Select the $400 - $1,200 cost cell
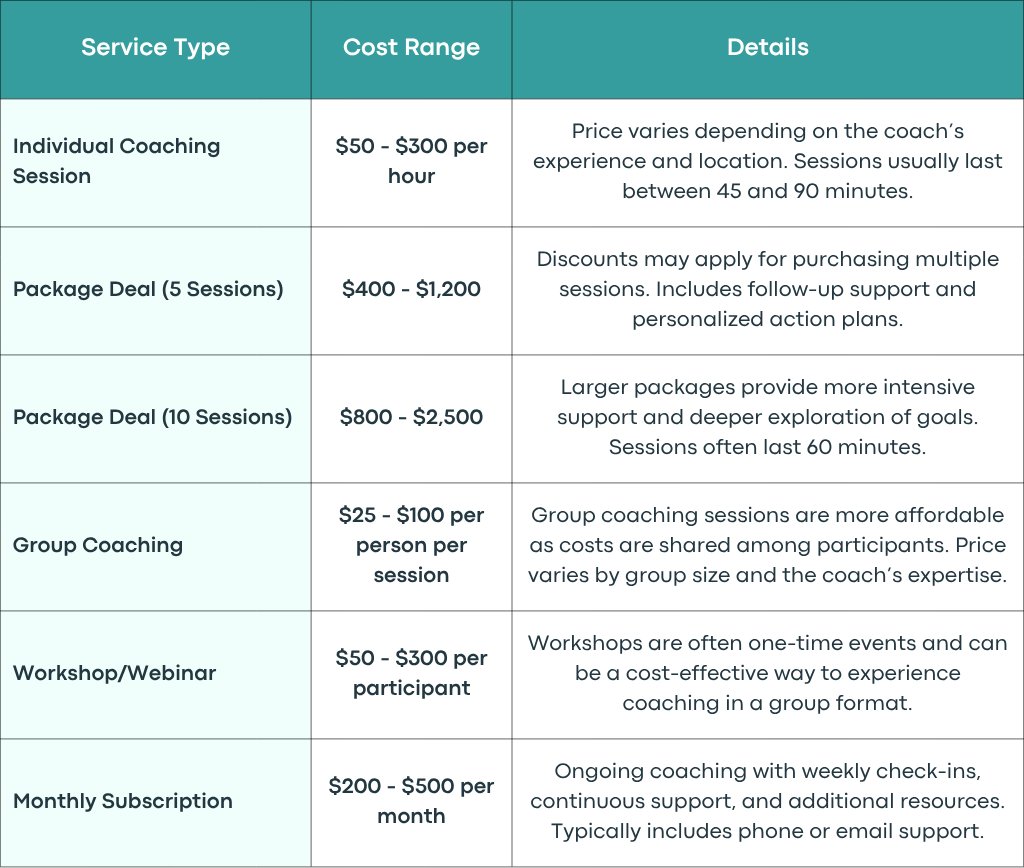Screen dimensions: 1024x868 (x=411, y=289)
